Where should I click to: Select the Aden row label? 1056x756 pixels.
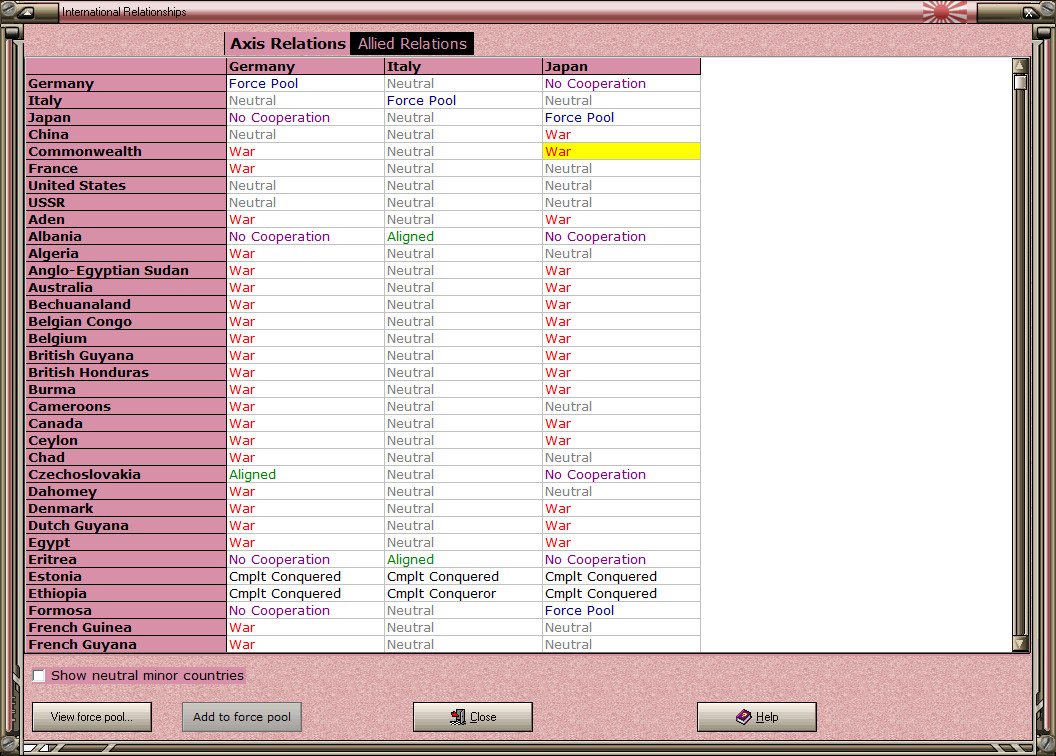tap(126, 219)
